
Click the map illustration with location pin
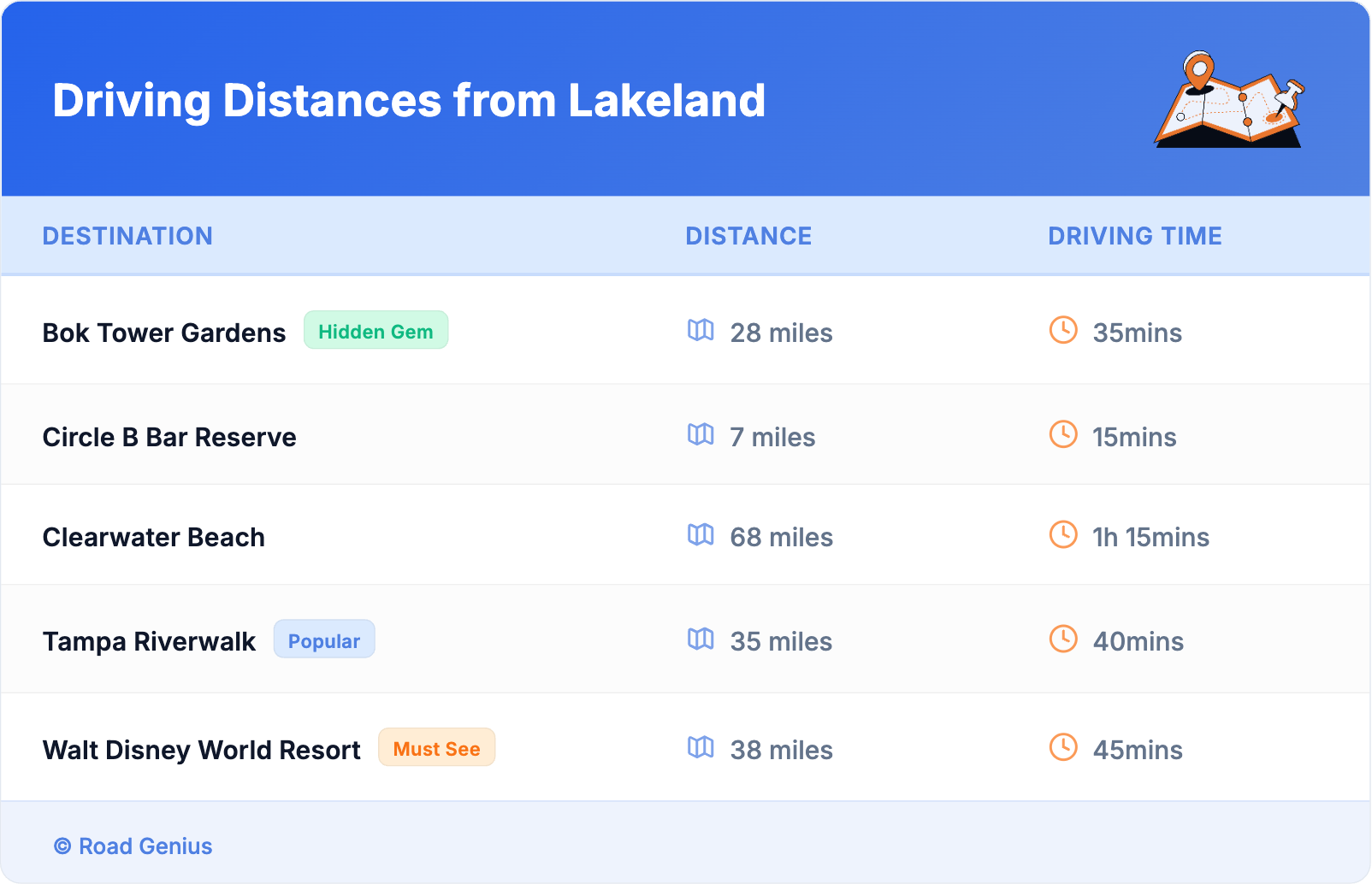click(1229, 100)
